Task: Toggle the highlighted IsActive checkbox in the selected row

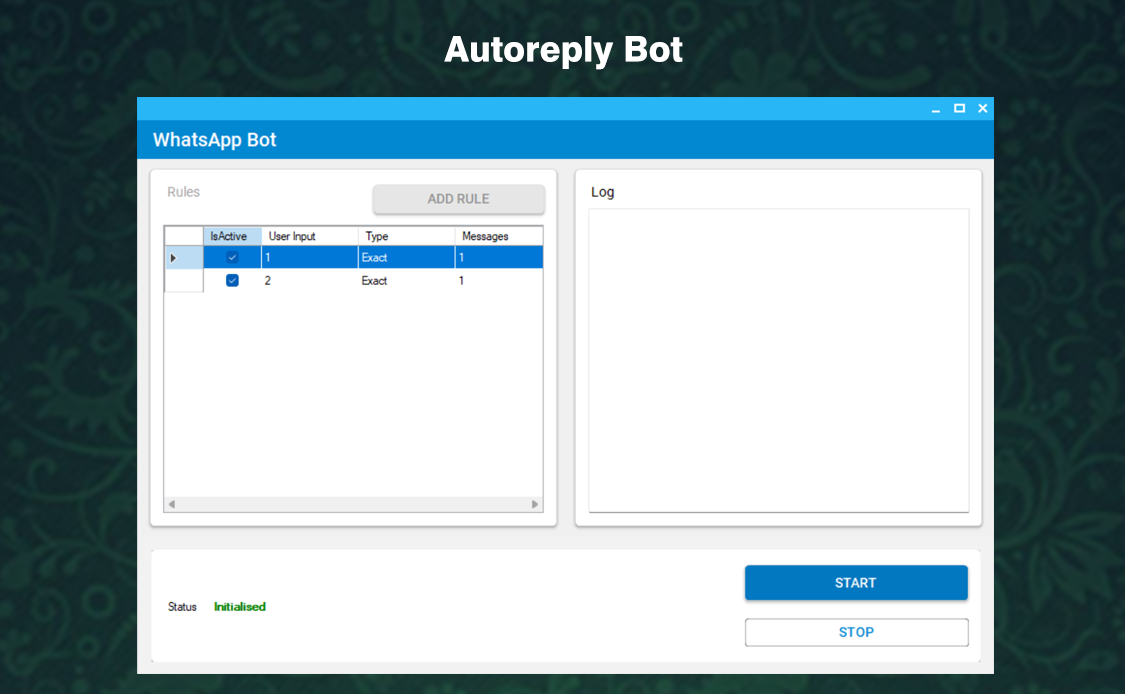Action: coord(232,257)
